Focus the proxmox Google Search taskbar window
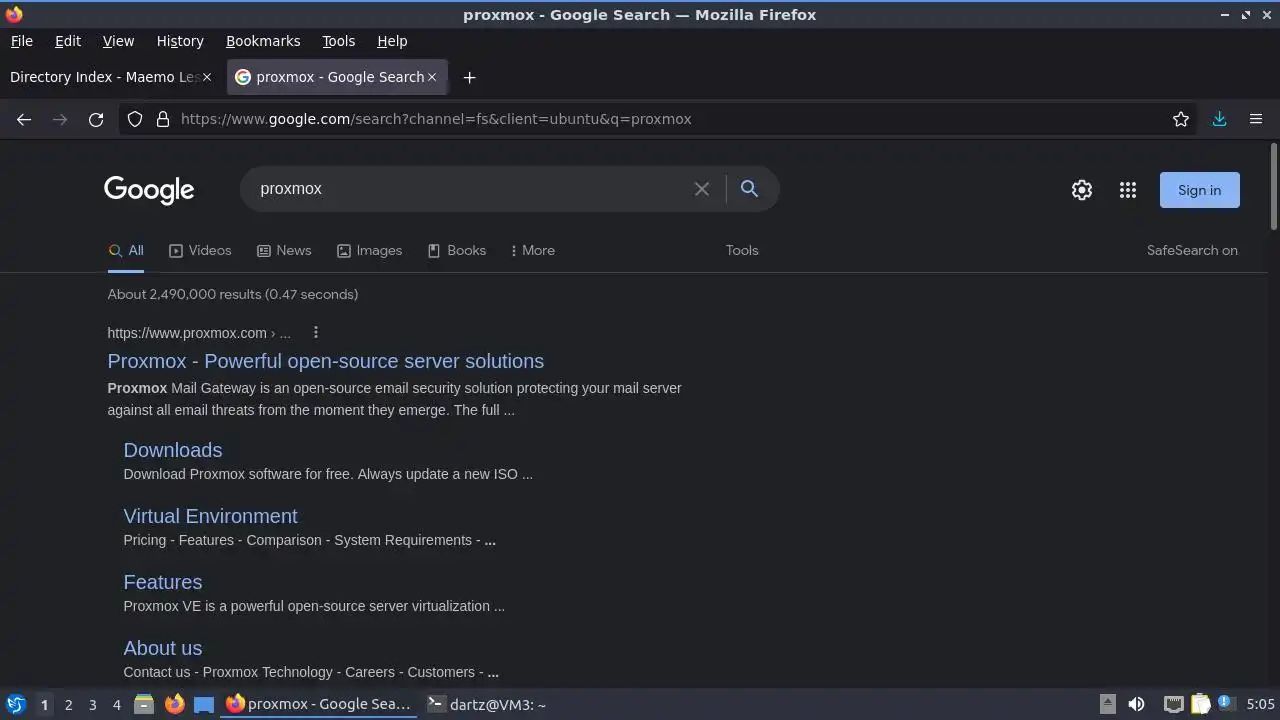This screenshot has width=1280, height=720. [x=319, y=704]
